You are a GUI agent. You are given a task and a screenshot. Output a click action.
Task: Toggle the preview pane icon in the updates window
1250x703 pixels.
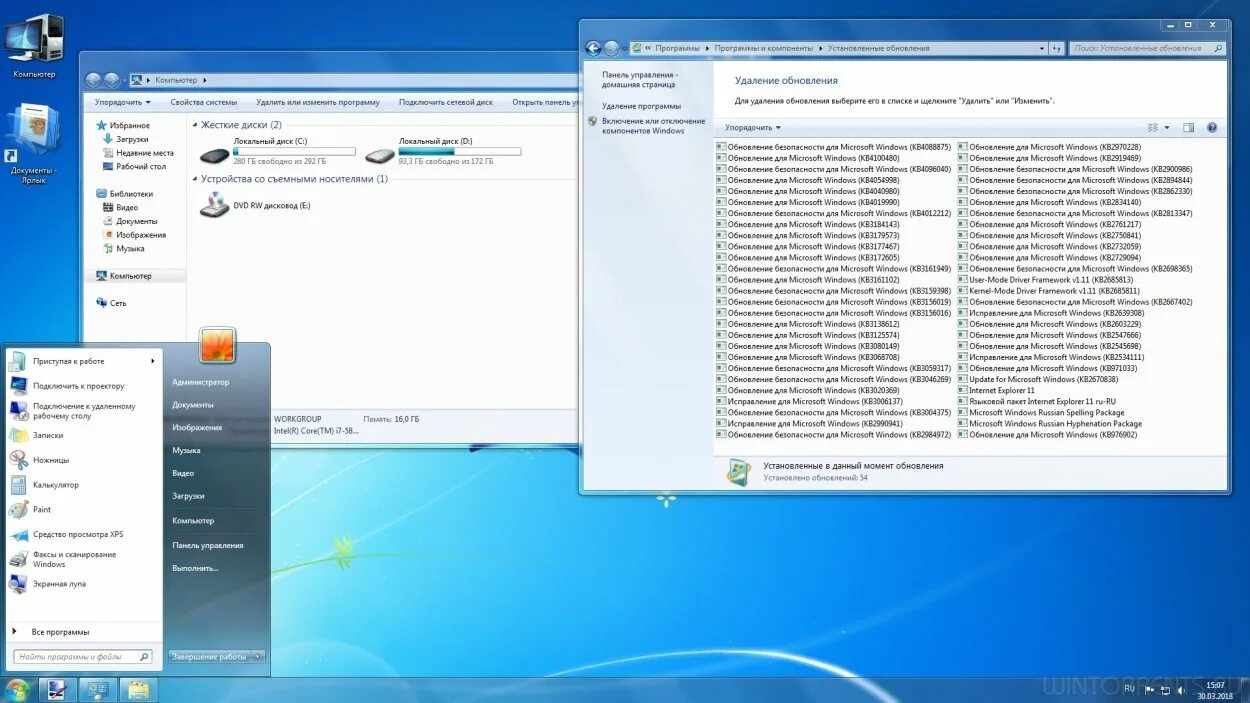[x=1188, y=128]
